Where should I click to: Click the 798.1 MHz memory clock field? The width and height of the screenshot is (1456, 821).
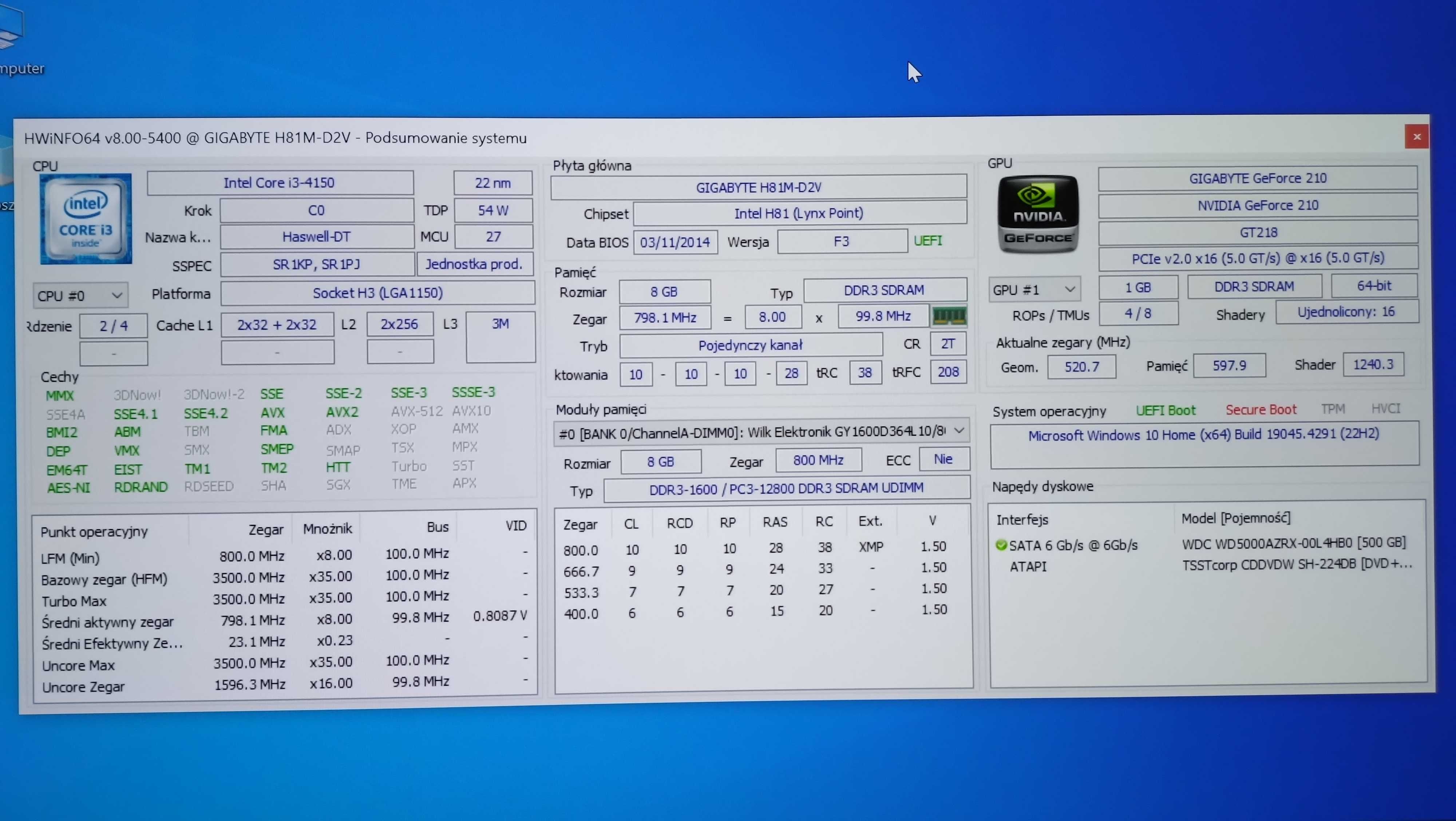click(665, 318)
